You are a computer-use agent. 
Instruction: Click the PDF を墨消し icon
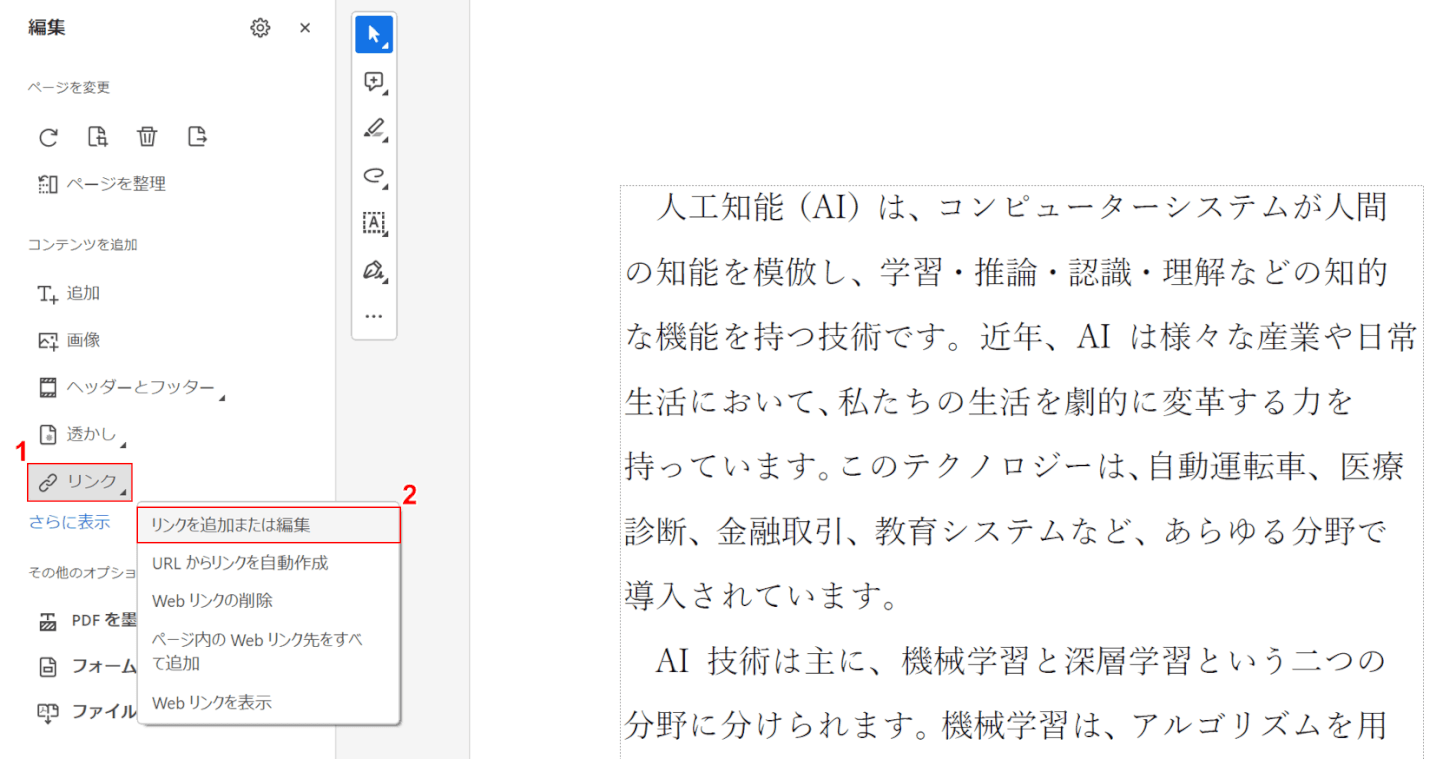(x=48, y=621)
